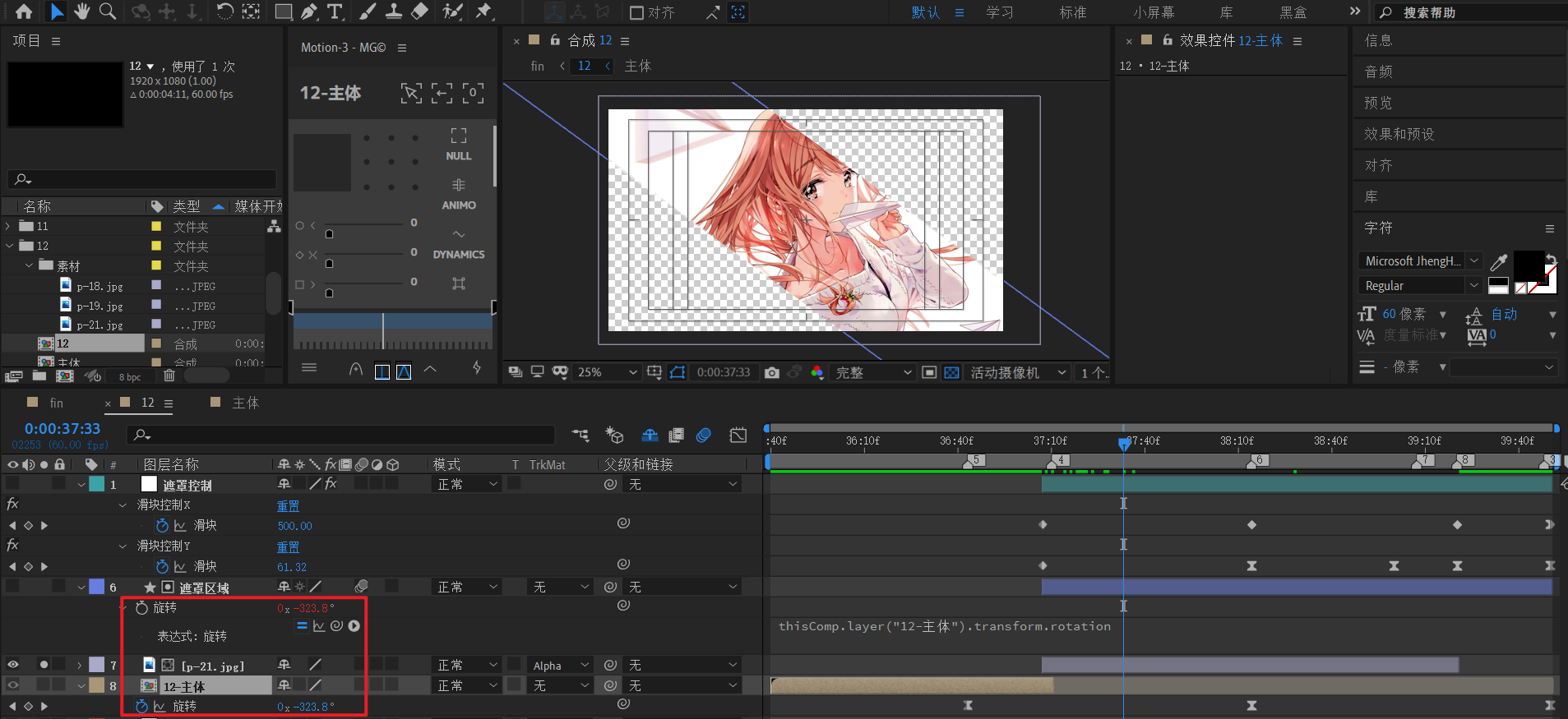
Task: Select the p-19.jpg file in project
Action: tap(99, 306)
